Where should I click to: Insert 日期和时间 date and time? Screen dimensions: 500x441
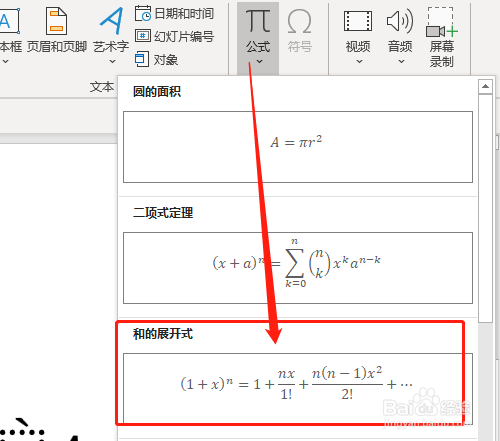174,14
